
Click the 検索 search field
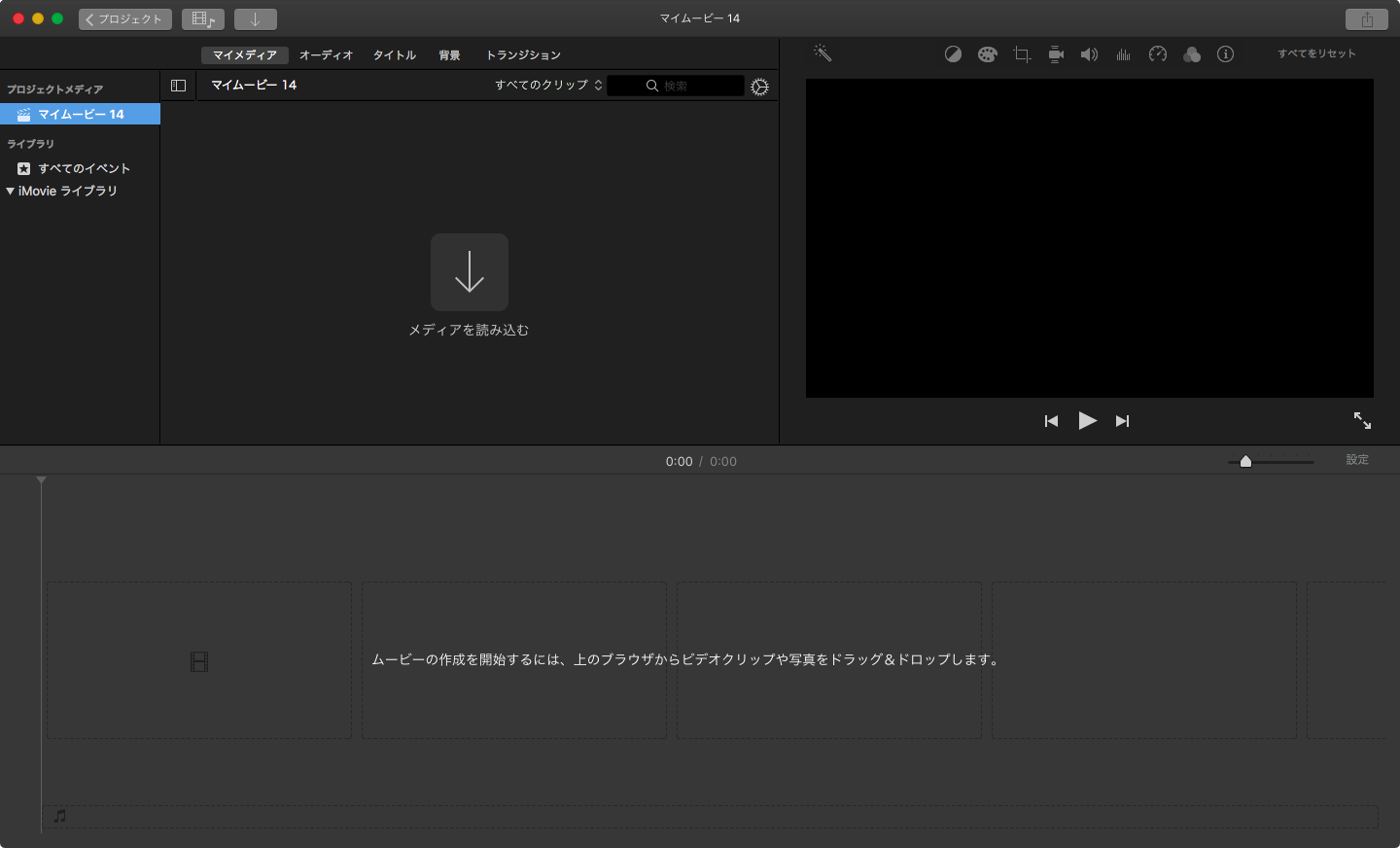[676, 86]
